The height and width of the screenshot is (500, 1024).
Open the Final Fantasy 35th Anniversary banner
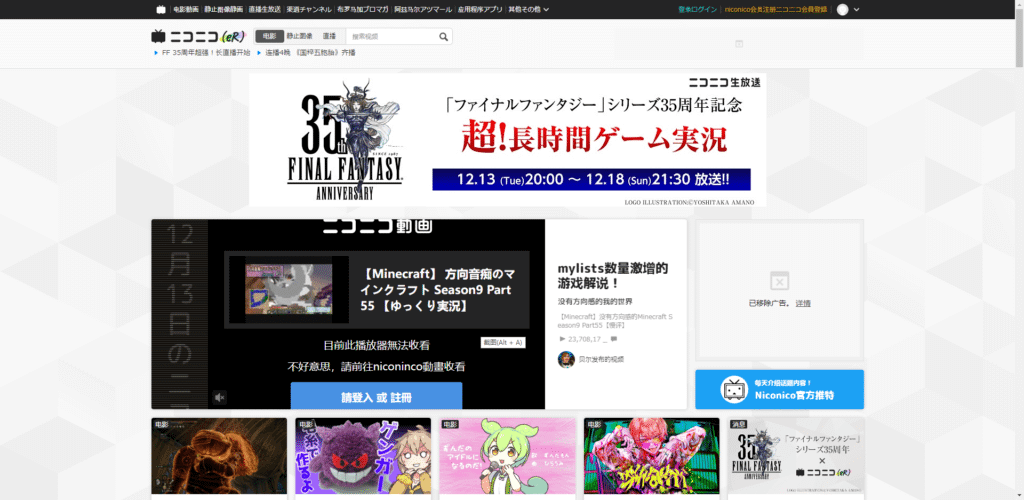coord(507,140)
